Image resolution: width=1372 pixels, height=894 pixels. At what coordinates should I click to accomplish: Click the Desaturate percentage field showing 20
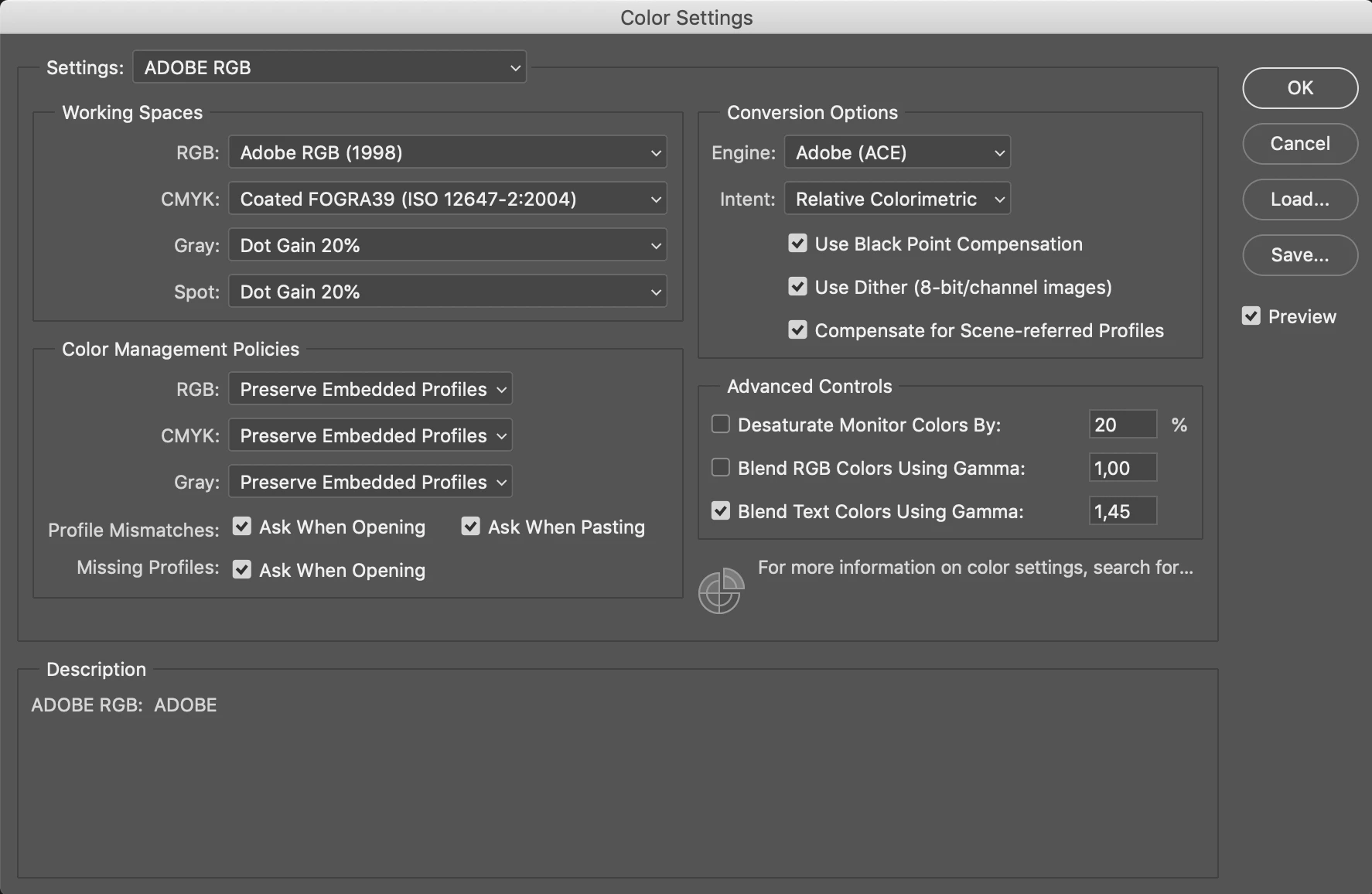click(x=1123, y=425)
